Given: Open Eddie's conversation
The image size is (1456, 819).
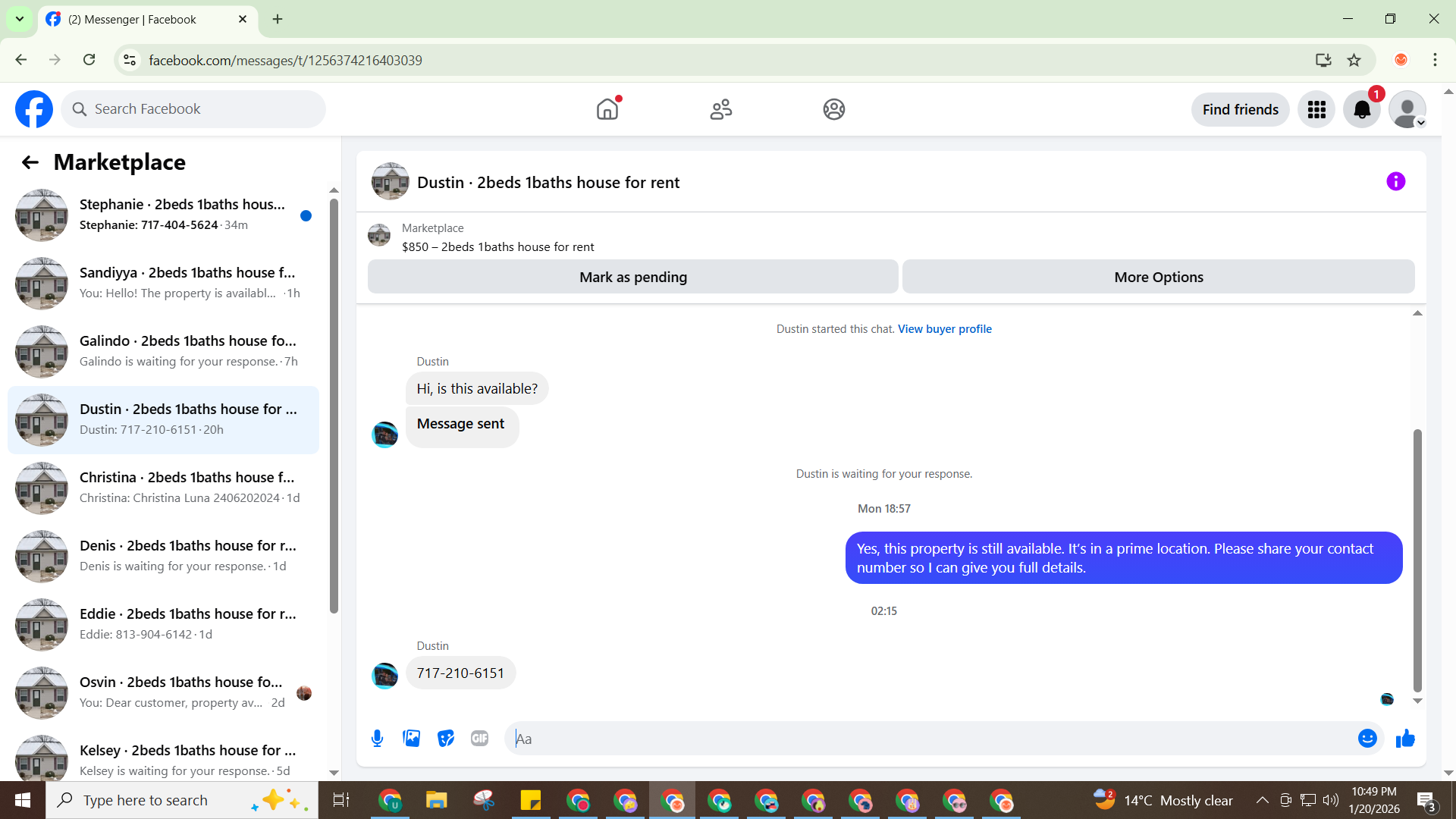Looking at the screenshot, I should tap(163, 625).
